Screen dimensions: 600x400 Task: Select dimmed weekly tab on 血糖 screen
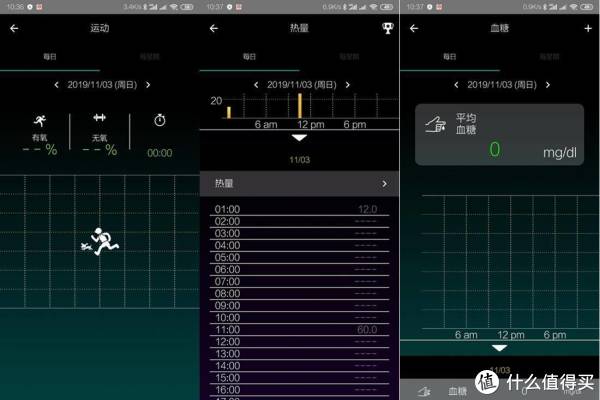549,57
